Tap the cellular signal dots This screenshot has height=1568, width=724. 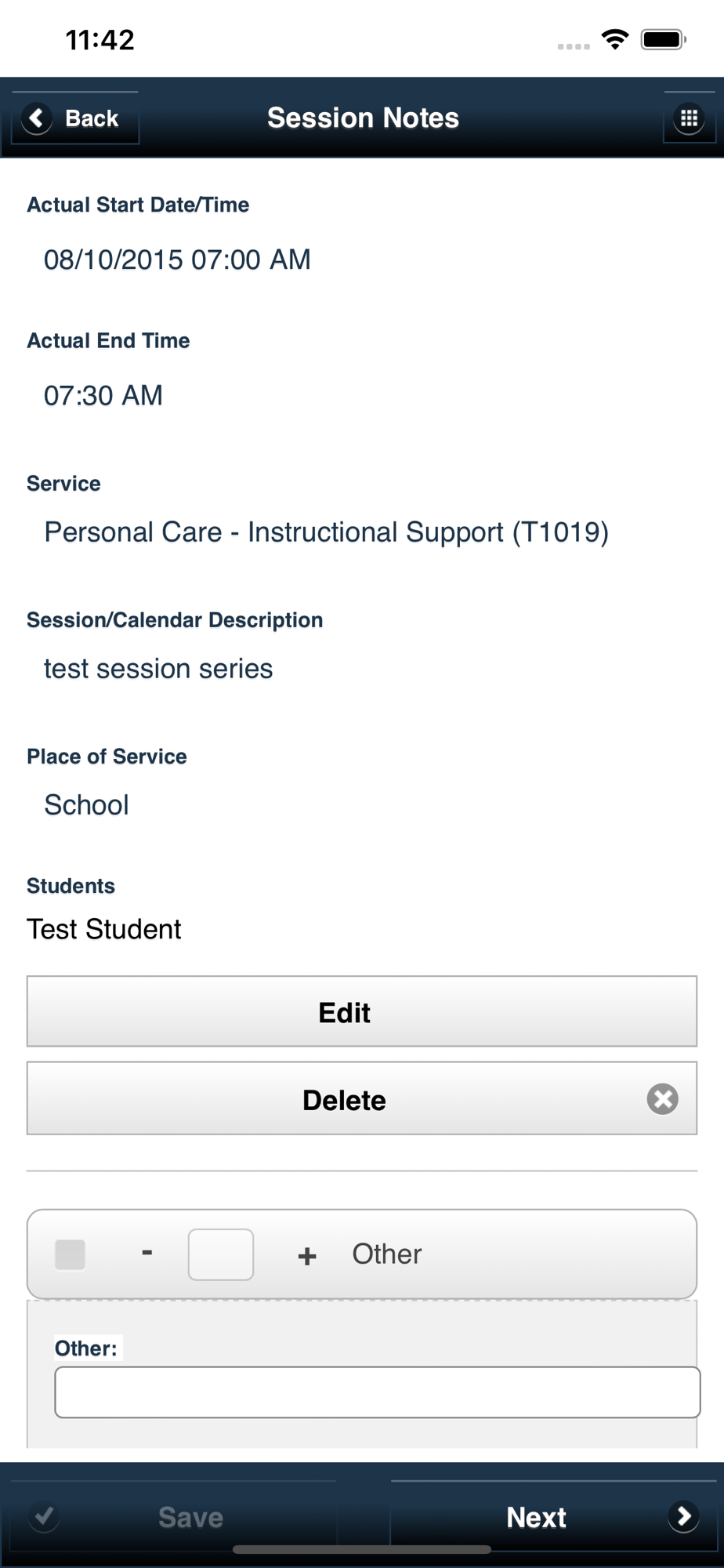(574, 46)
